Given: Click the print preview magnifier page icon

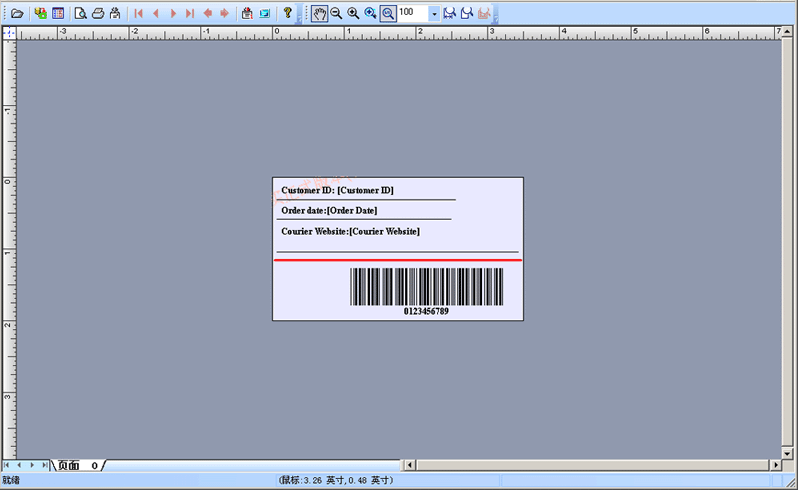Looking at the screenshot, I should coord(80,13).
